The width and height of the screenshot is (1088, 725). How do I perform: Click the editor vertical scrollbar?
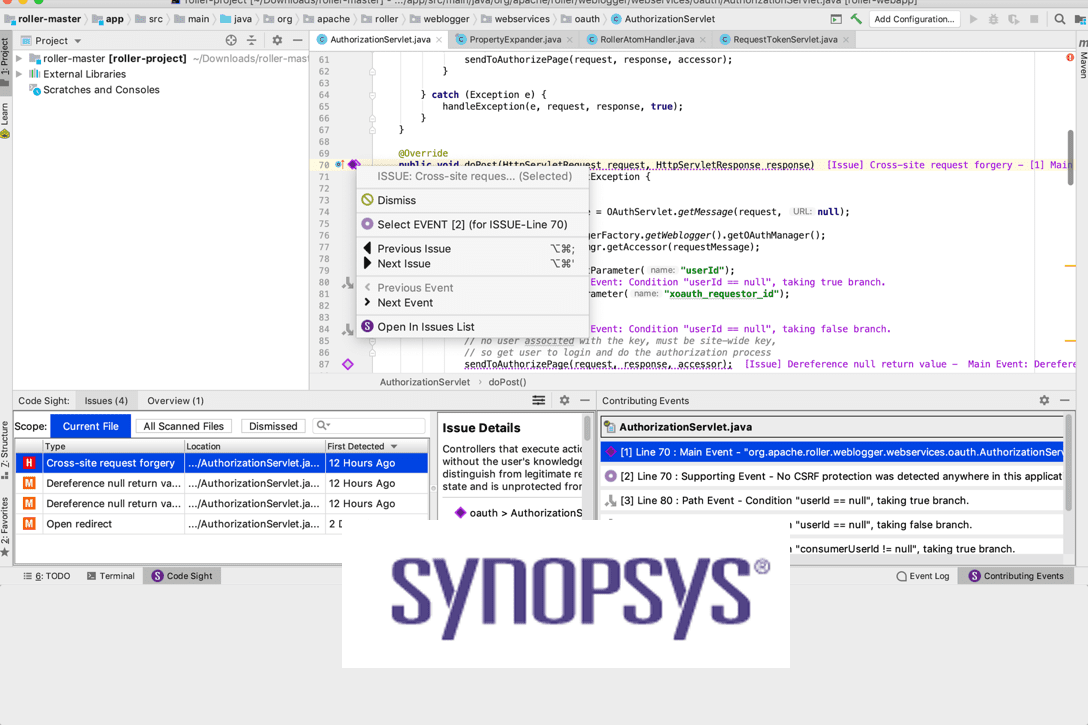pyautogui.click(x=1071, y=156)
